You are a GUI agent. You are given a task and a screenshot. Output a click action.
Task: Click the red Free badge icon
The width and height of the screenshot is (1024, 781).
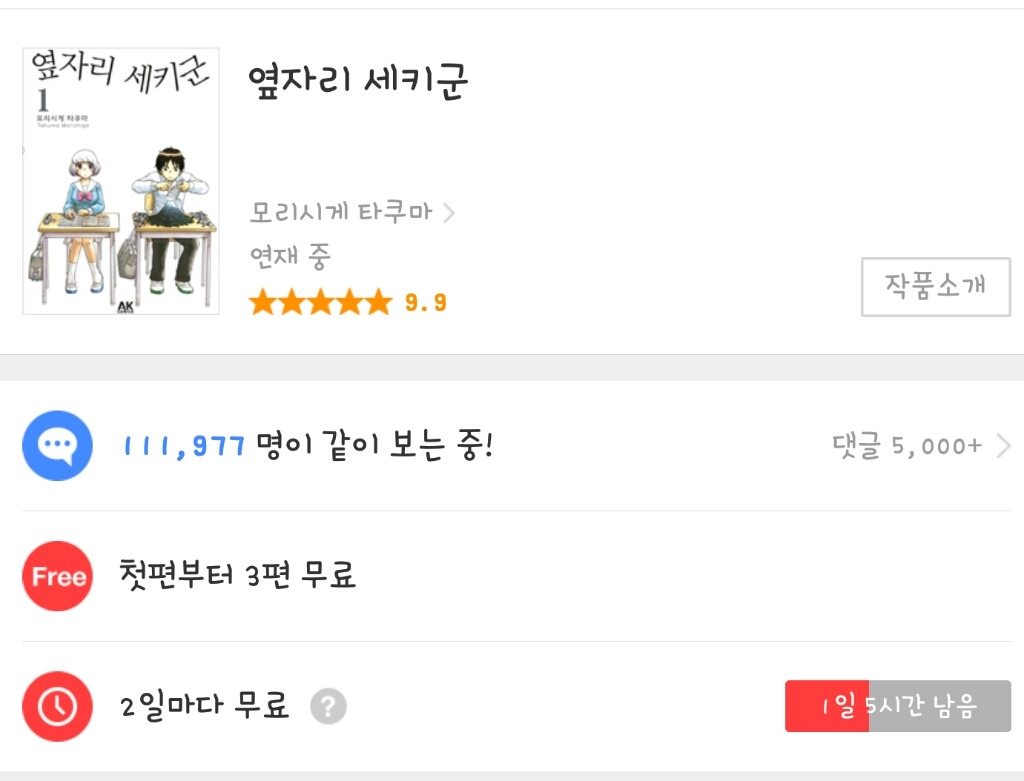[x=57, y=576]
